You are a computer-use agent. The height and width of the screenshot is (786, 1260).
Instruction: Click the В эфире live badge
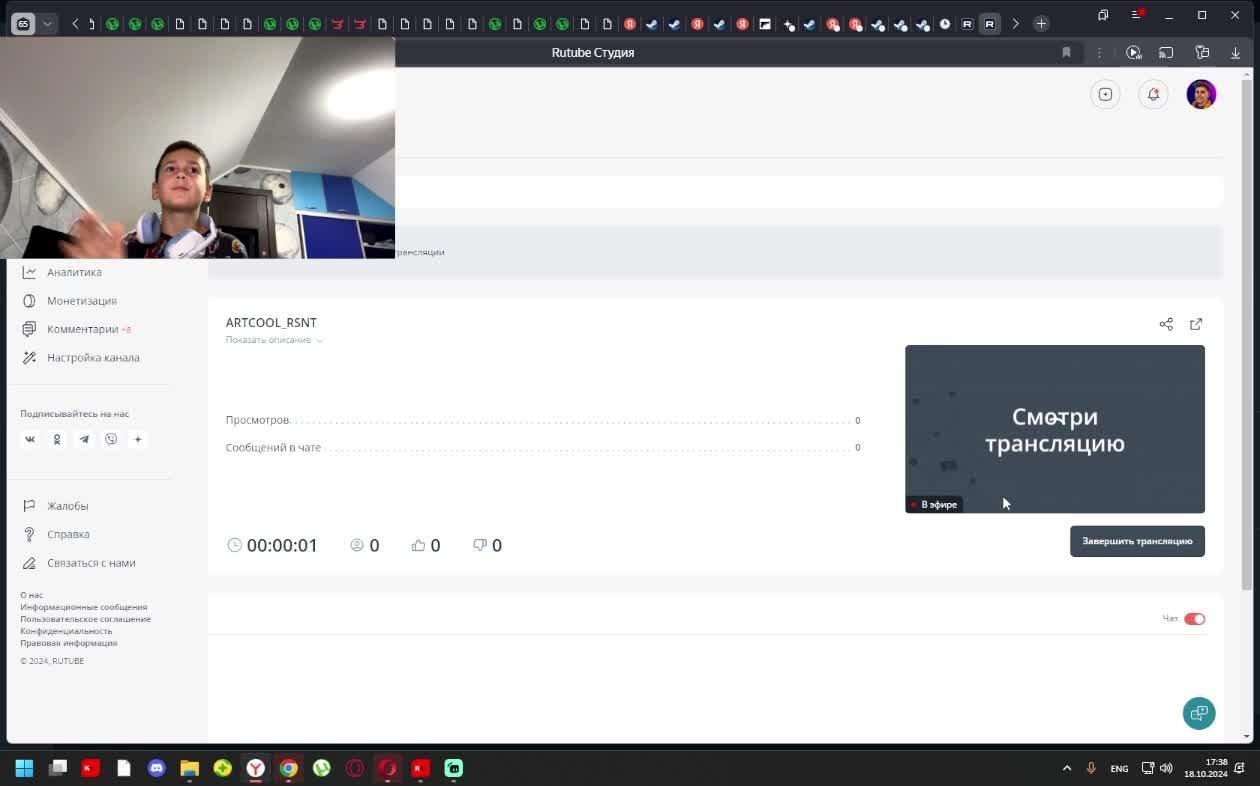[934, 504]
